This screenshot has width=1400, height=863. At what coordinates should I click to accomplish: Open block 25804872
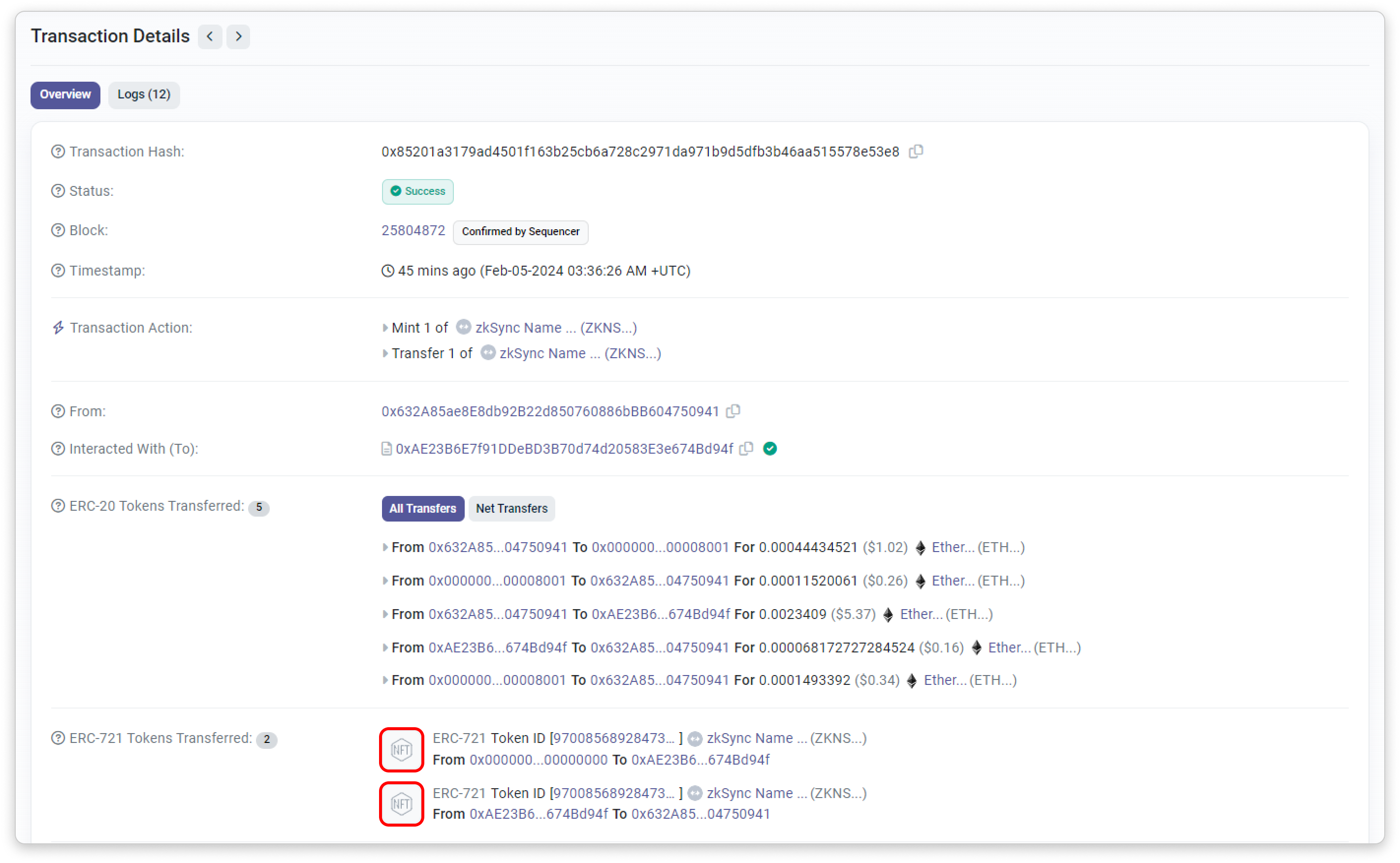(413, 231)
